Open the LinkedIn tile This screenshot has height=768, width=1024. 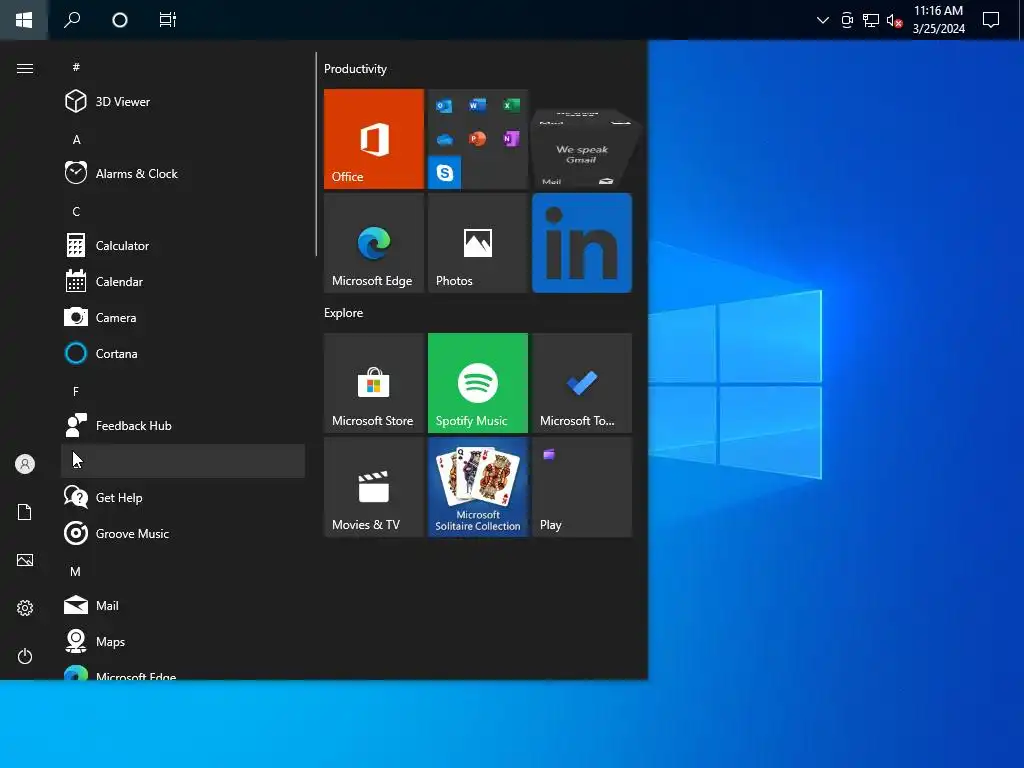point(582,243)
